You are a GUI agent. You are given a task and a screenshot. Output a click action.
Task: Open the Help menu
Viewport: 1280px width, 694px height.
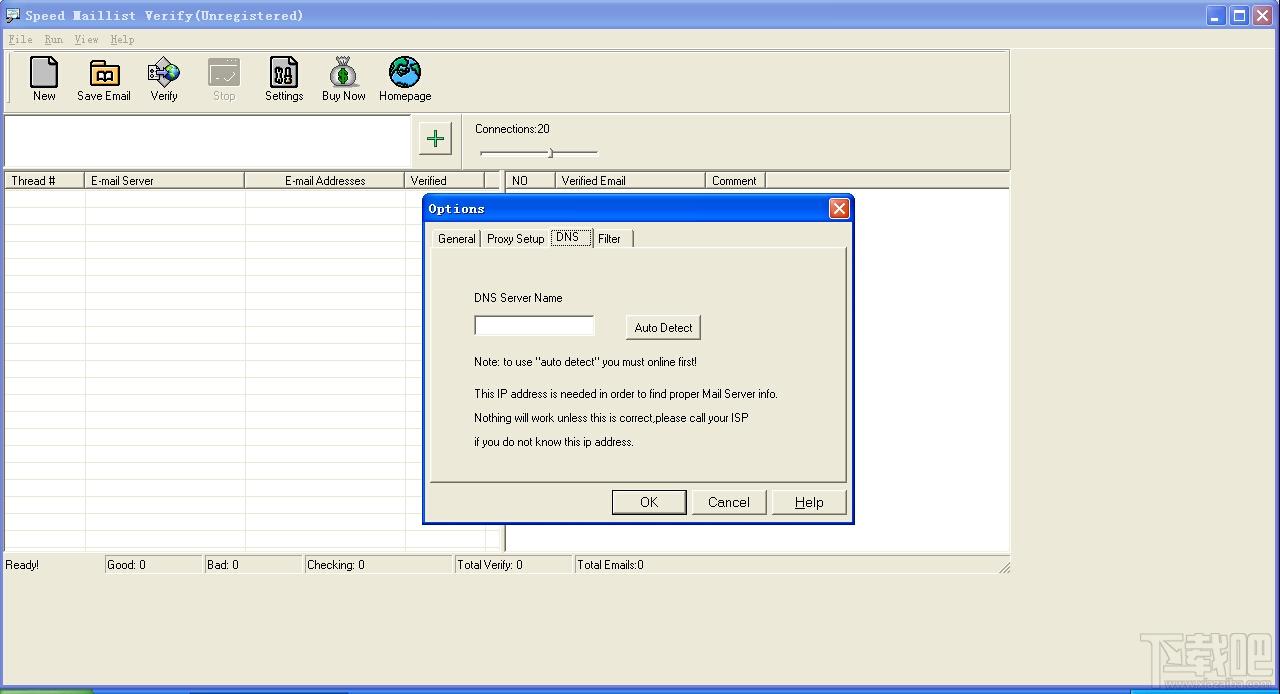click(x=122, y=39)
